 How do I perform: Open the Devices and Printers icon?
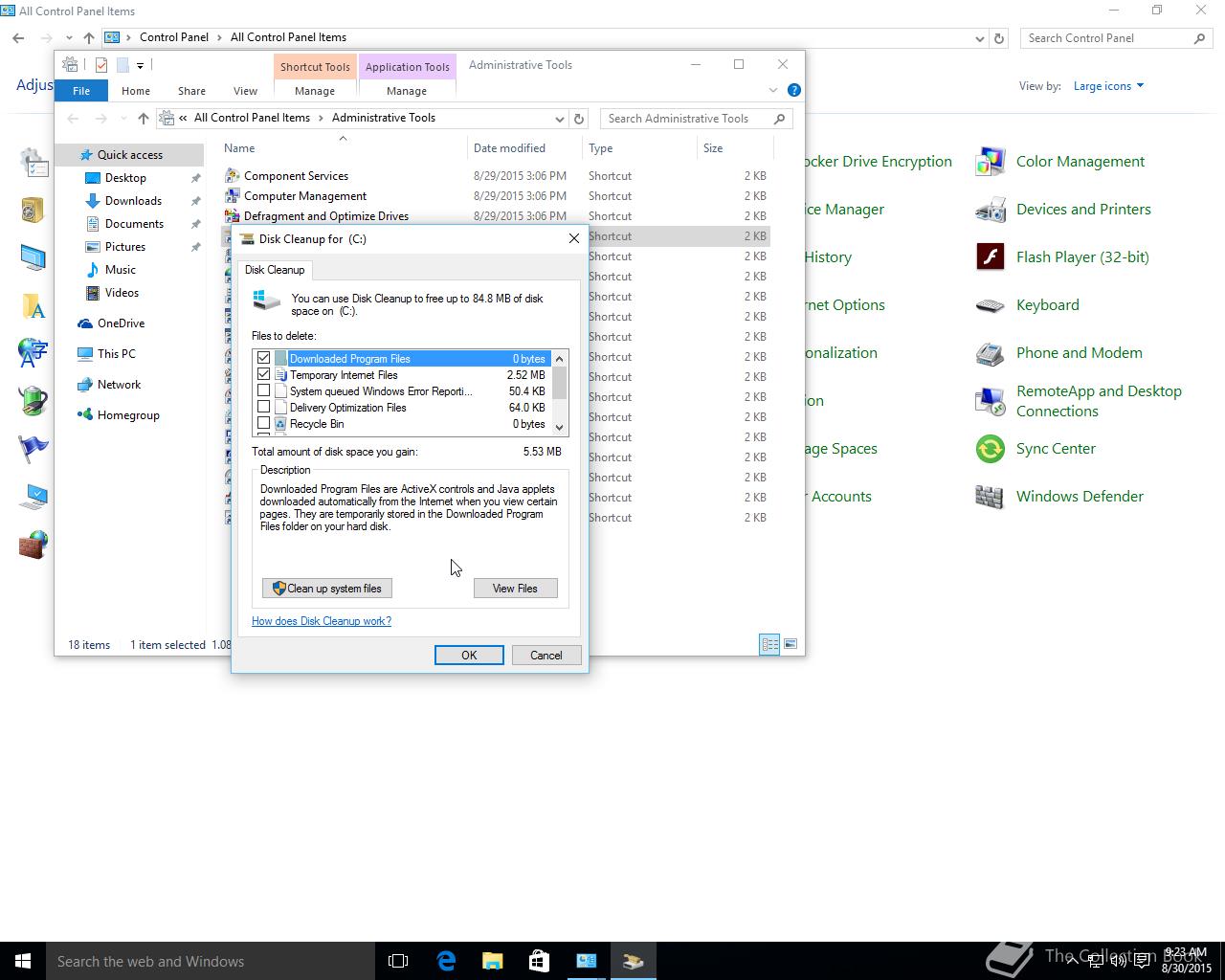(x=991, y=210)
